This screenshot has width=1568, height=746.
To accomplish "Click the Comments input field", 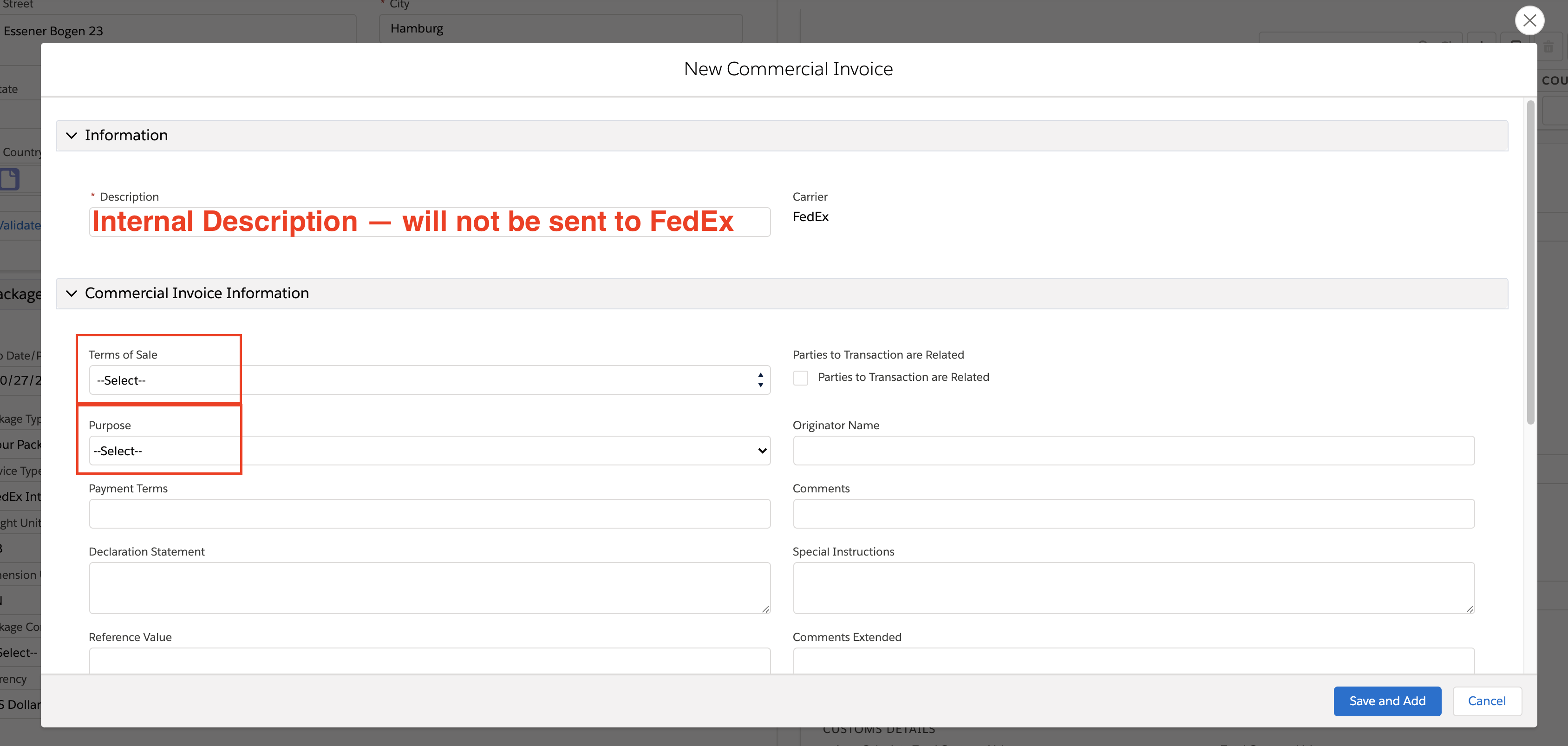I will pyautogui.click(x=1133, y=513).
